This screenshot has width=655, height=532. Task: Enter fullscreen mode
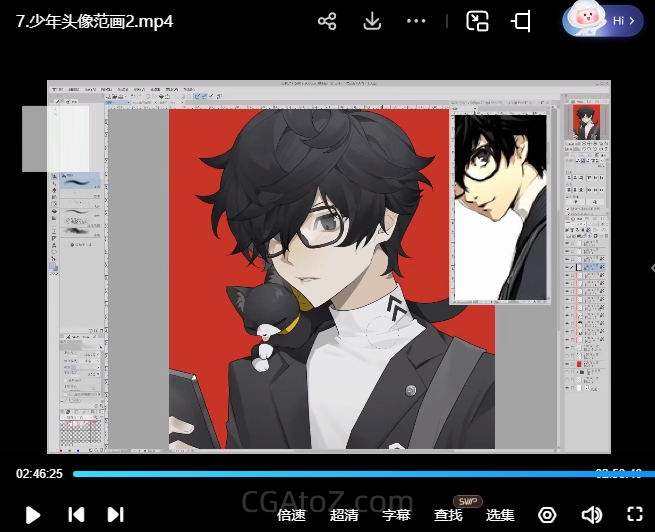pyautogui.click(x=634, y=515)
